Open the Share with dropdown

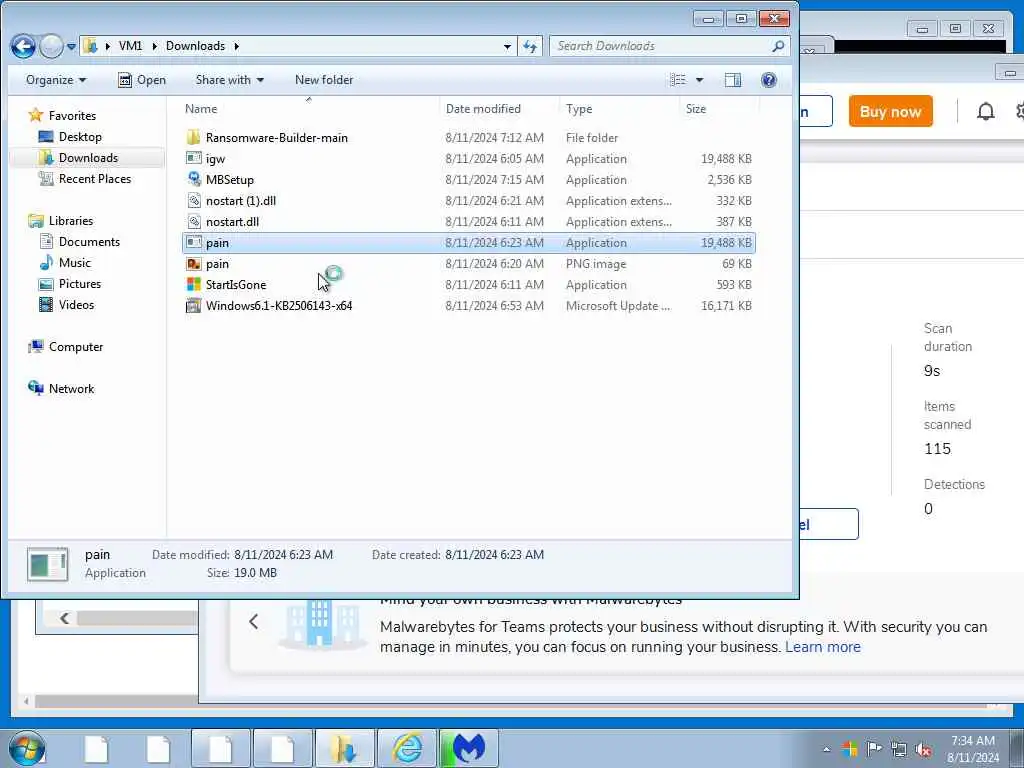click(229, 80)
